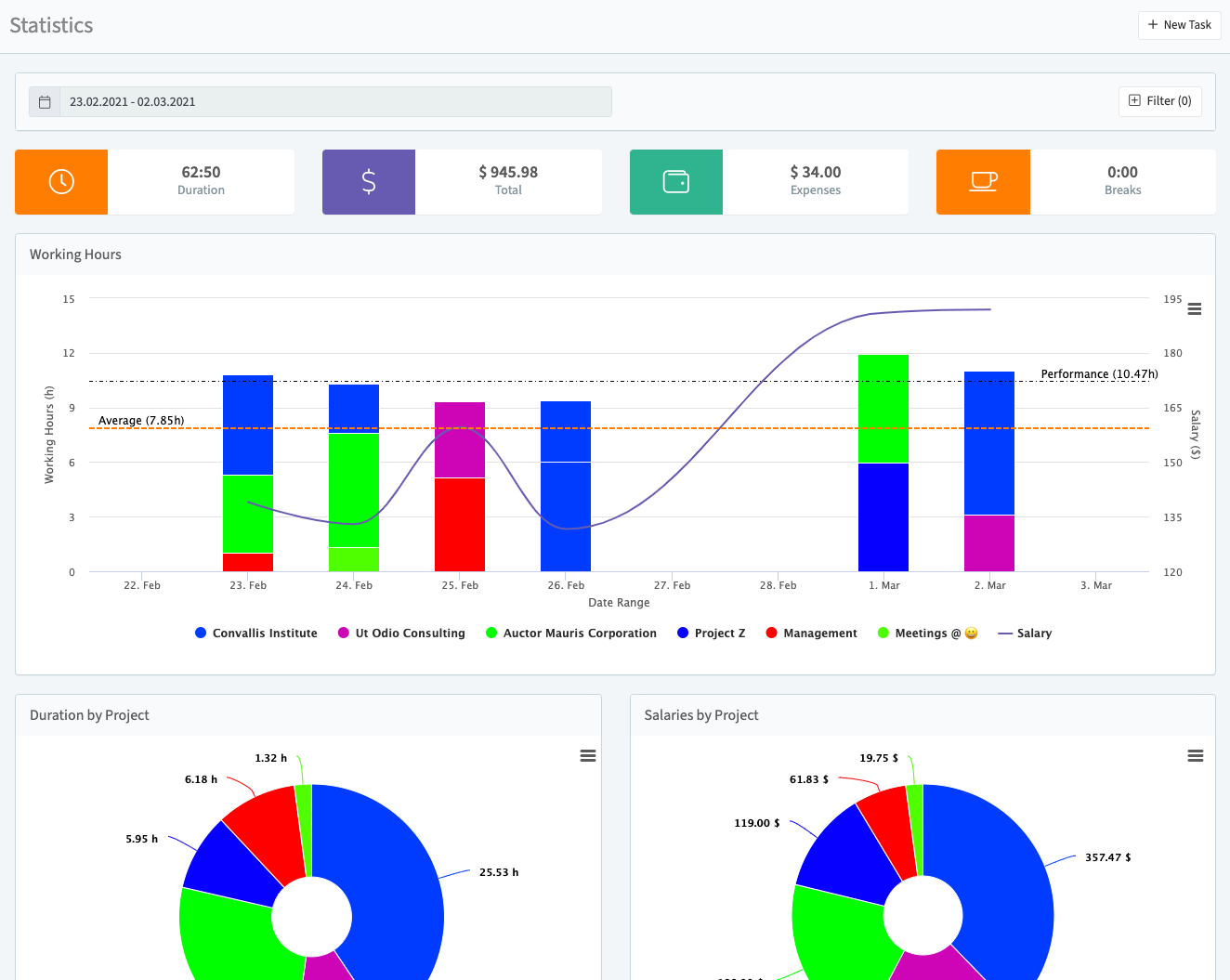This screenshot has width=1230, height=980.
Task: Click the Salaries by Project panel title
Action: coord(701,715)
